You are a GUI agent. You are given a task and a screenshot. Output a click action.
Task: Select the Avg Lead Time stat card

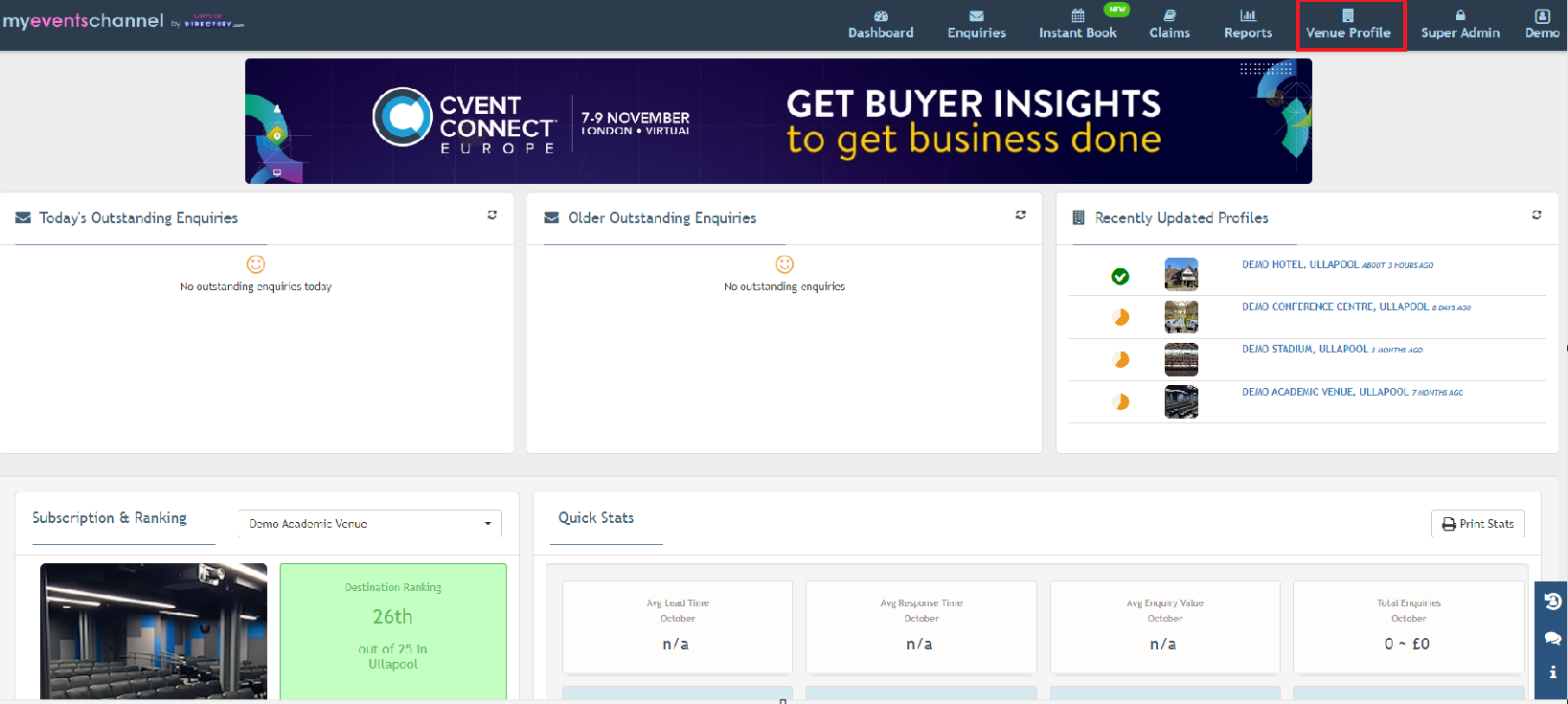click(677, 626)
